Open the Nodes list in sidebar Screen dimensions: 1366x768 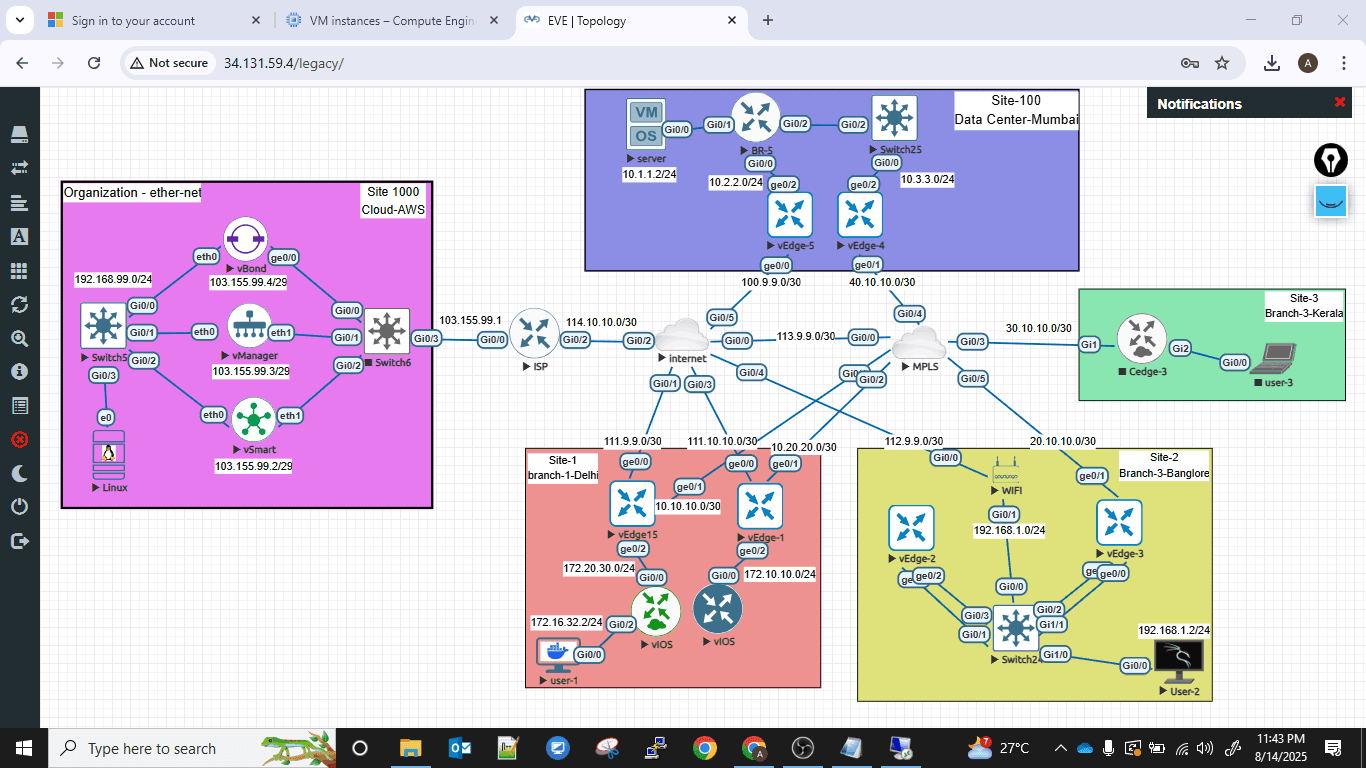(19, 135)
